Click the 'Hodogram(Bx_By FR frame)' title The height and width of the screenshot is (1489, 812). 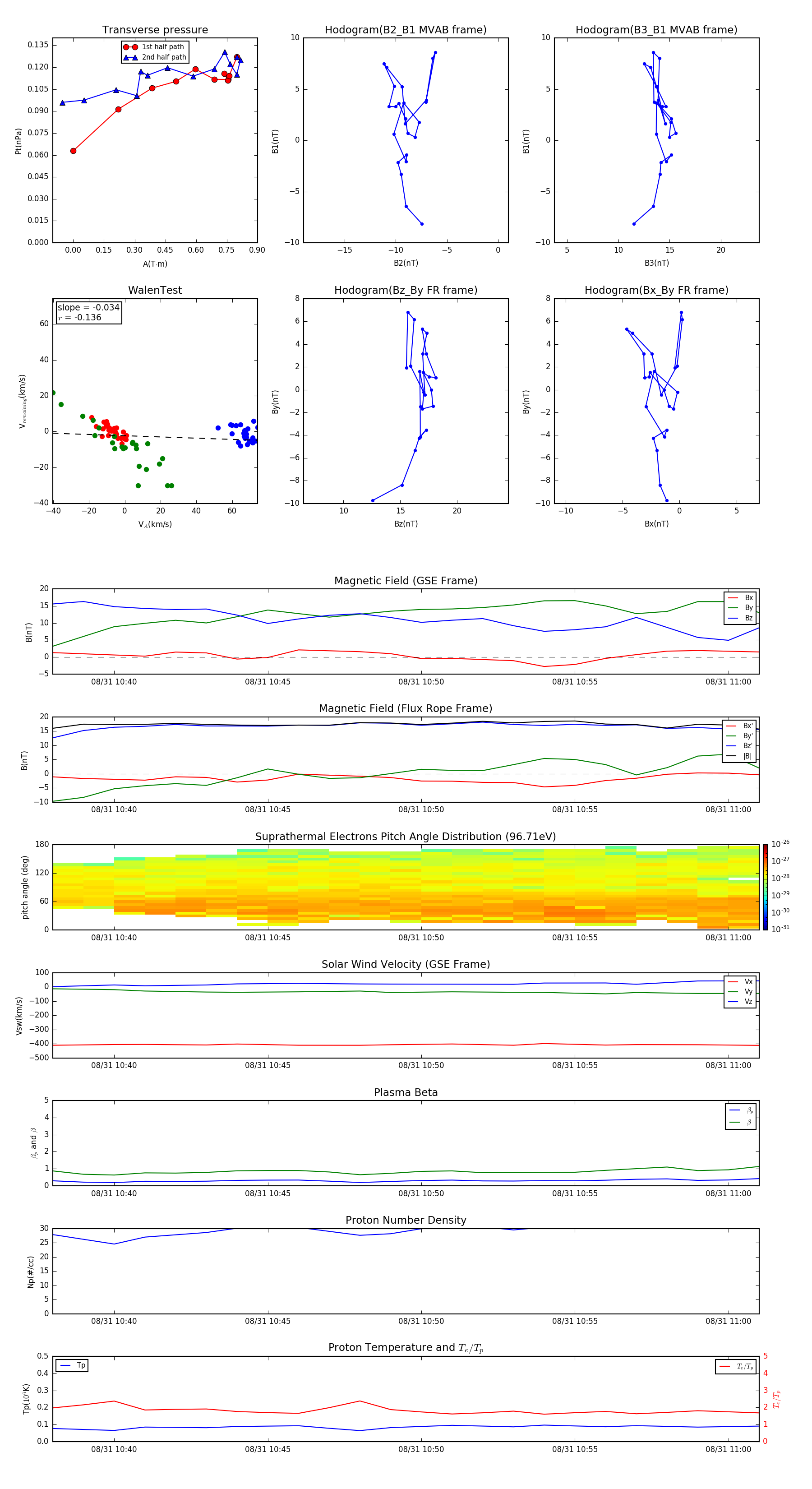656,290
